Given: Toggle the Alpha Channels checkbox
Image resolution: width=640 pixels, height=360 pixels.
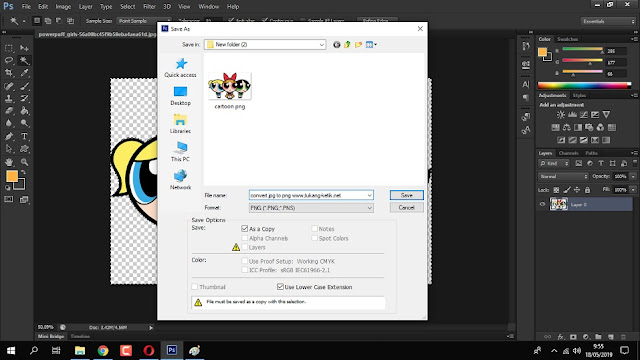Looking at the screenshot, I should [244, 238].
